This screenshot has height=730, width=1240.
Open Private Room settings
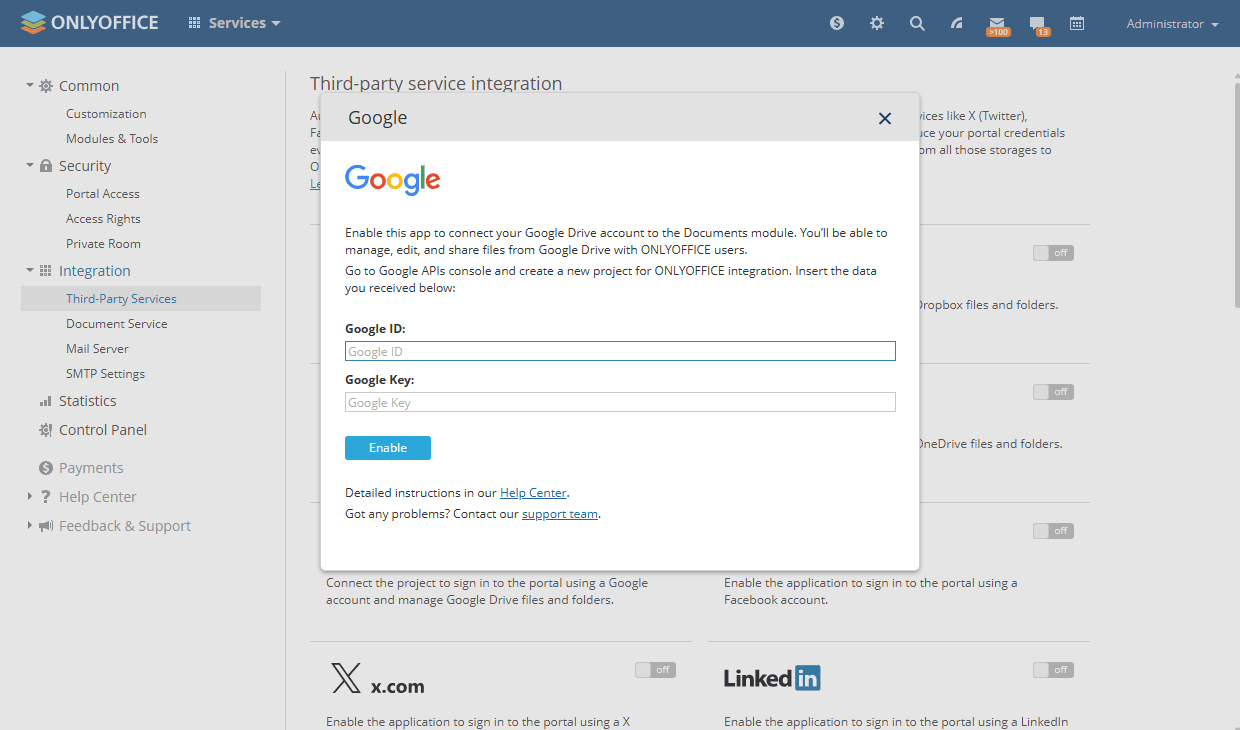(x=103, y=244)
